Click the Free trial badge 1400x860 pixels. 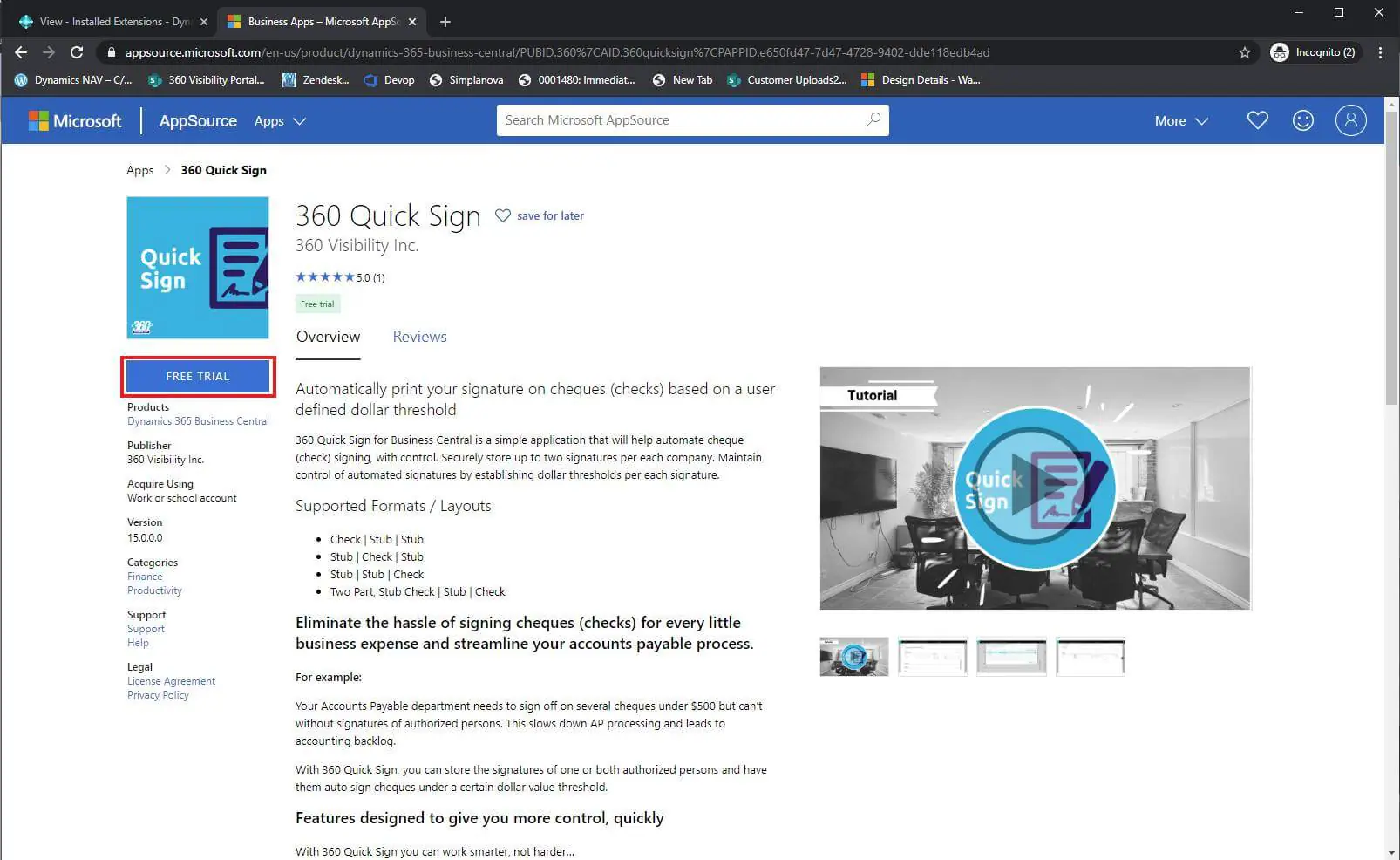click(x=317, y=304)
